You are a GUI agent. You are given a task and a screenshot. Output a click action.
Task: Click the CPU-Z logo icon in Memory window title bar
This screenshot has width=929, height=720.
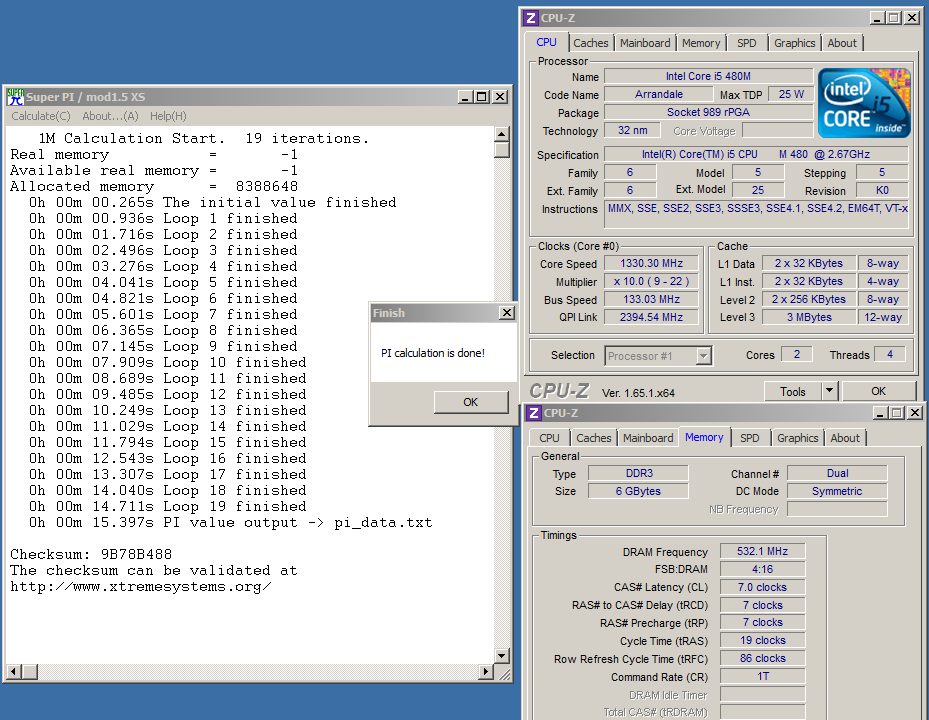click(x=534, y=413)
